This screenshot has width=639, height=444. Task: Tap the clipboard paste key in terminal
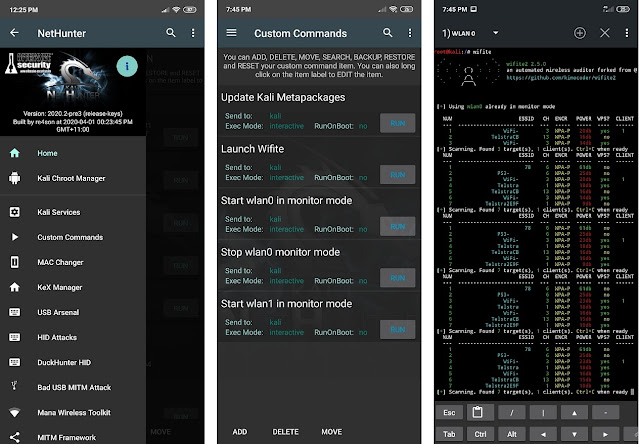coord(480,413)
